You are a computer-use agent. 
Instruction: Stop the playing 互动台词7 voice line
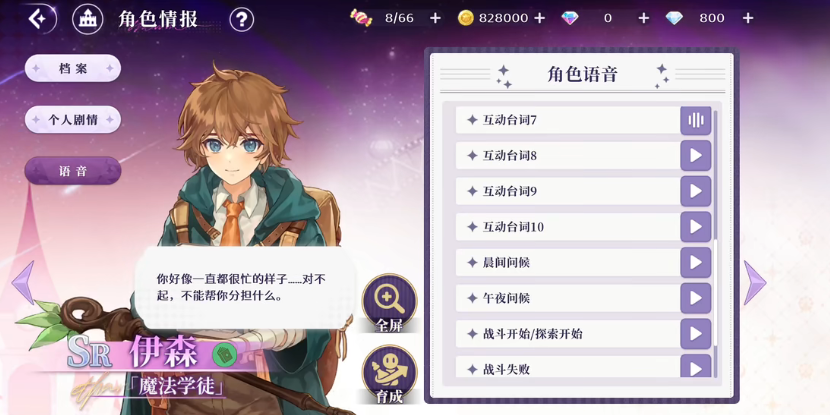[x=696, y=120]
